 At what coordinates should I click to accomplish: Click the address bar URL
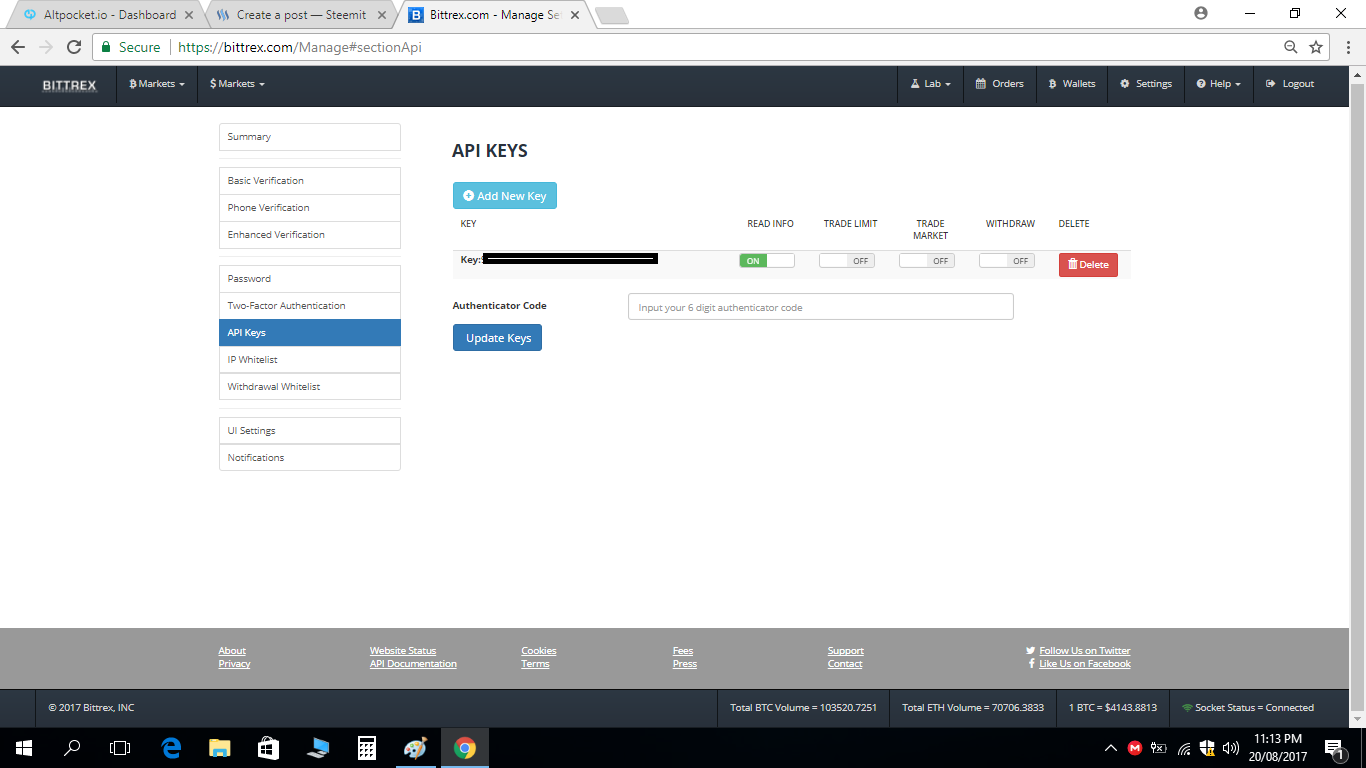click(300, 47)
